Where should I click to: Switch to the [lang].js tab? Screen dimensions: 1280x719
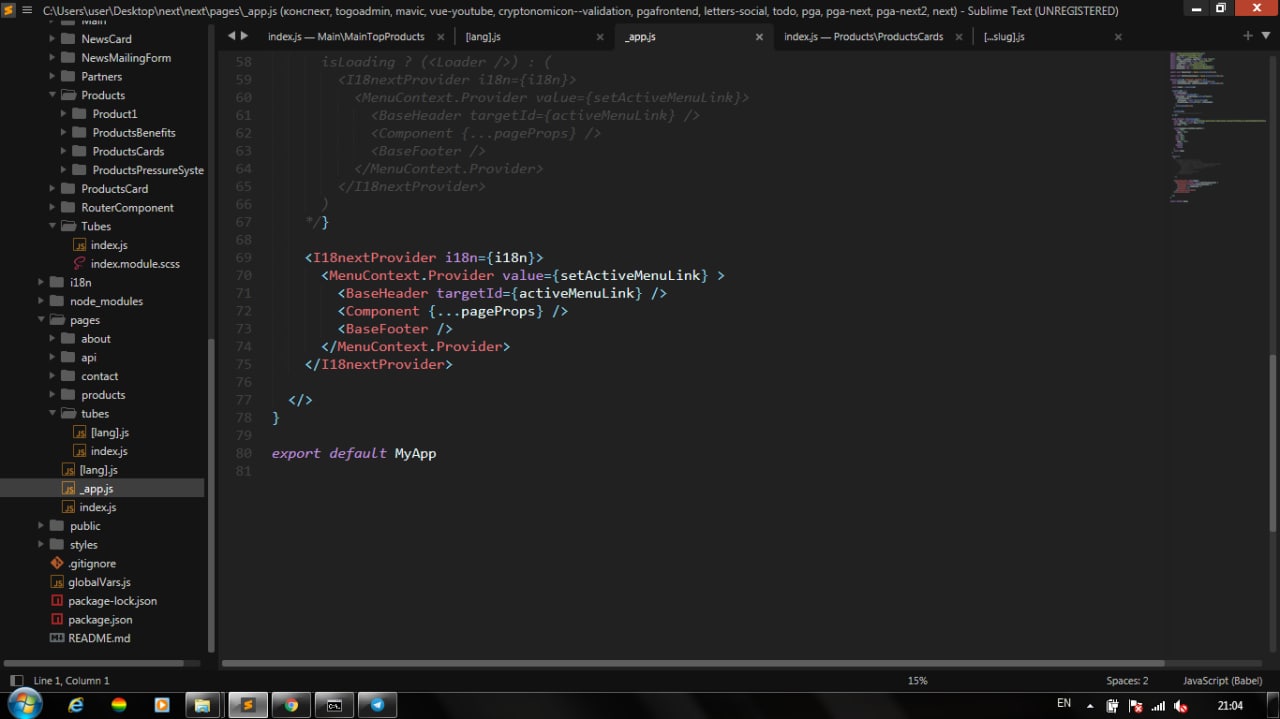tap(483, 37)
